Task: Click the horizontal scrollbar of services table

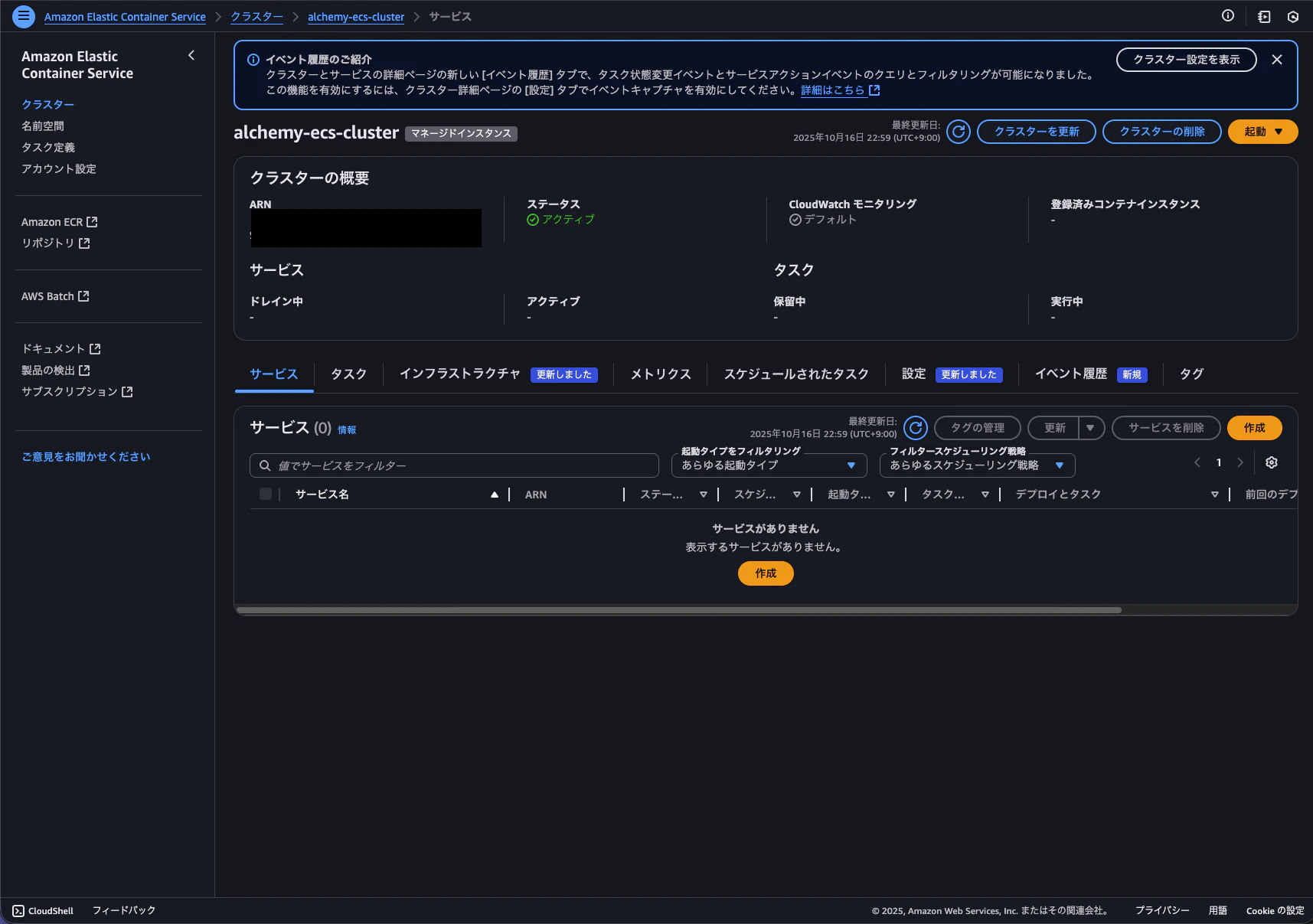Action: [x=679, y=610]
